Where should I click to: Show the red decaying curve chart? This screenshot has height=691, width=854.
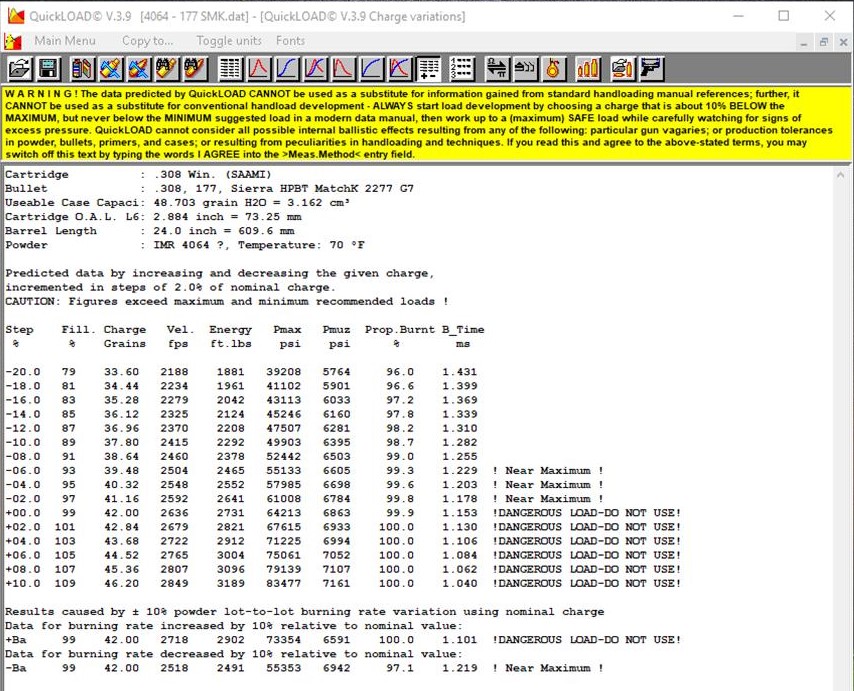[x=344, y=69]
